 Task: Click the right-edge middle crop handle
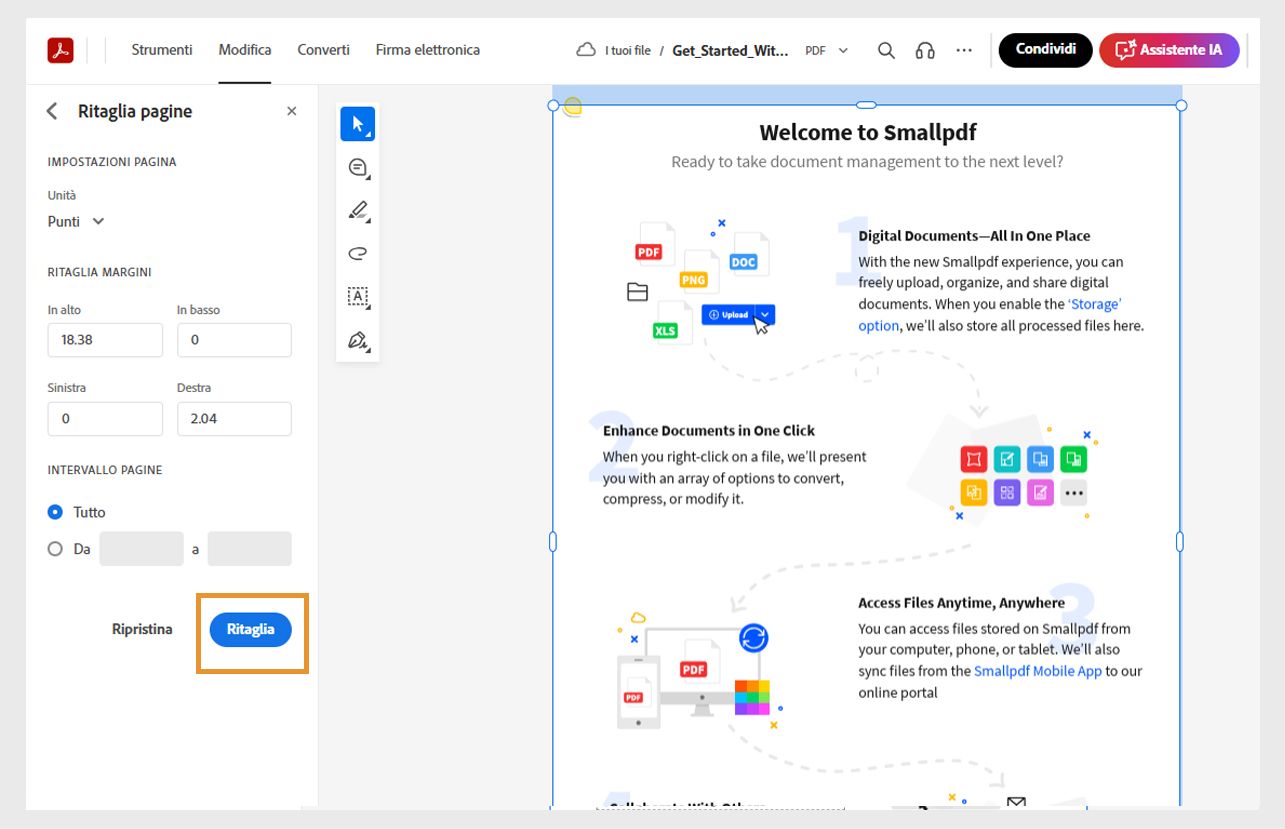[1180, 542]
